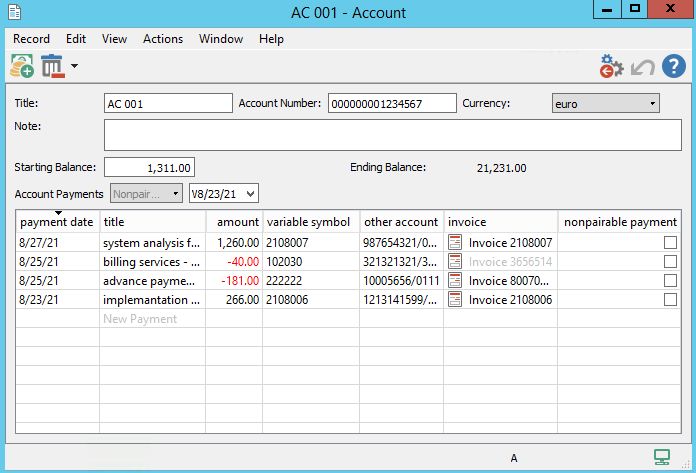The height and width of the screenshot is (473, 696).
Task: Click the document icon for Invoice 2108006
Action: (455, 300)
